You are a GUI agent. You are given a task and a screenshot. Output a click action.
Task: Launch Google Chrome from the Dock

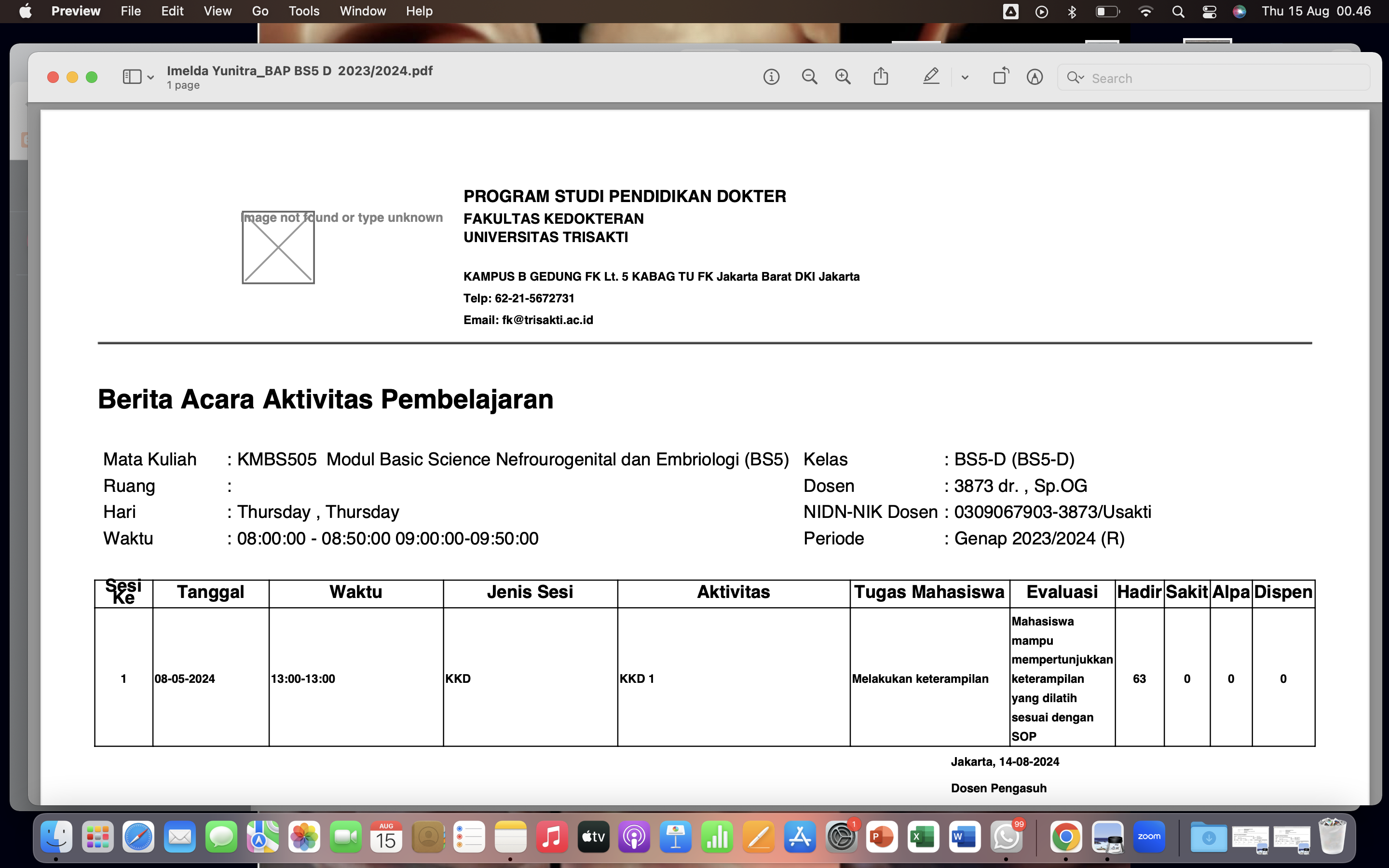coord(1066,837)
